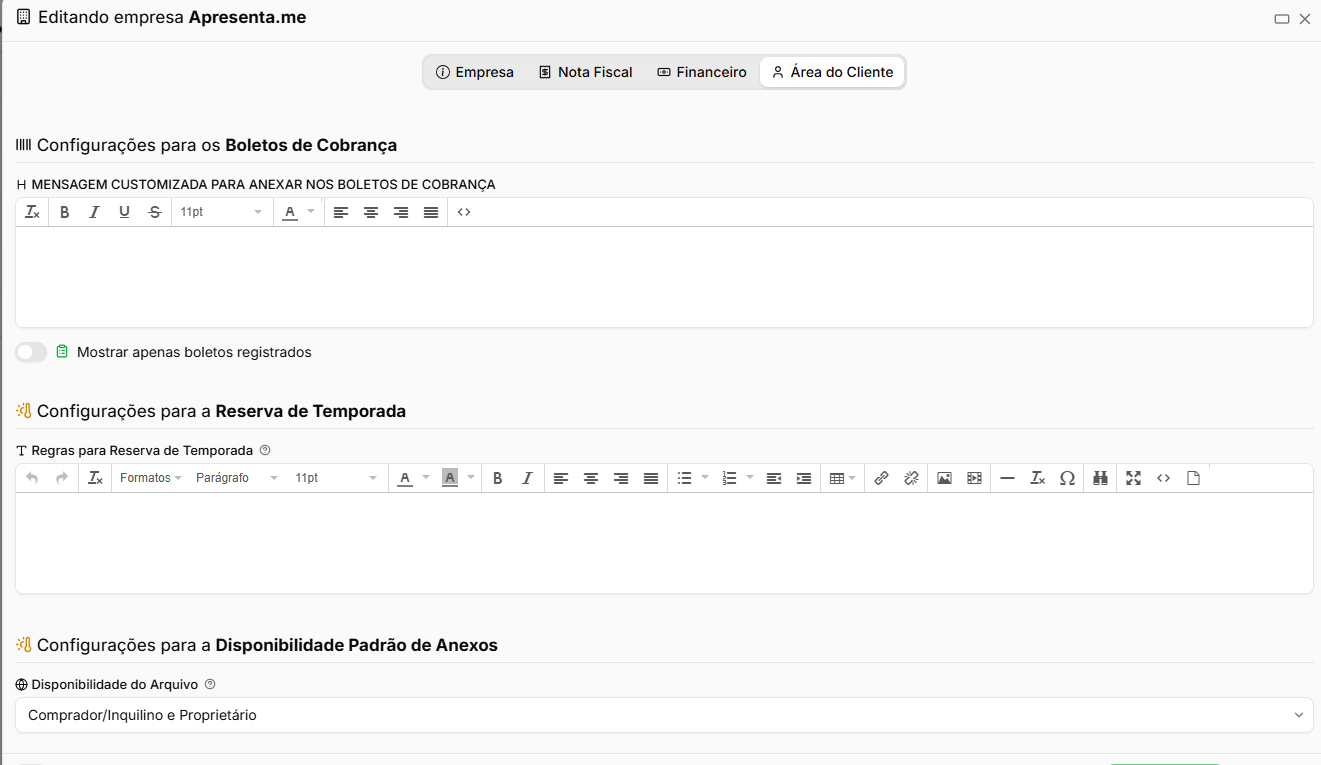Expand numbered list style arrow

pyautogui.click(x=750, y=478)
